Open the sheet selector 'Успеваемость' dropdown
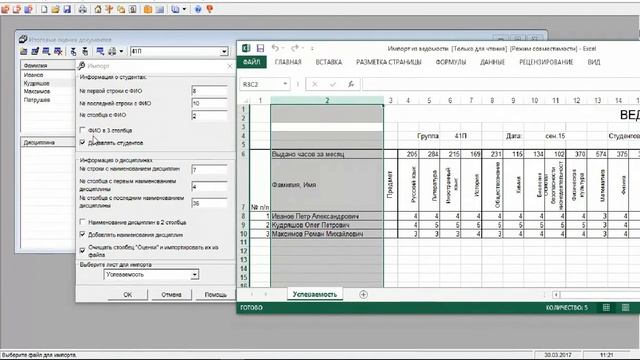This screenshot has height=360, width=640. 195,275
